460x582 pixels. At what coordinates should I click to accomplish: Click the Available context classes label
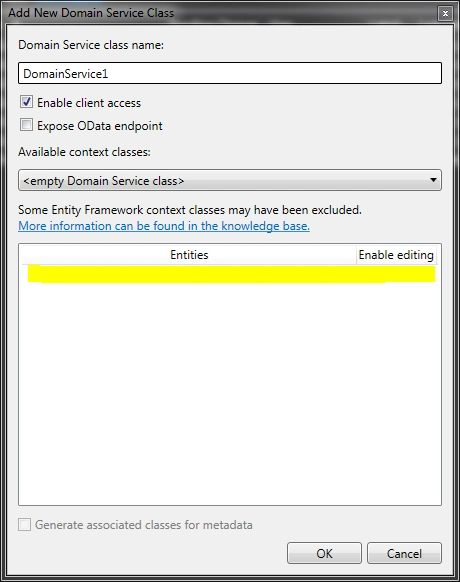coord(84,152)
